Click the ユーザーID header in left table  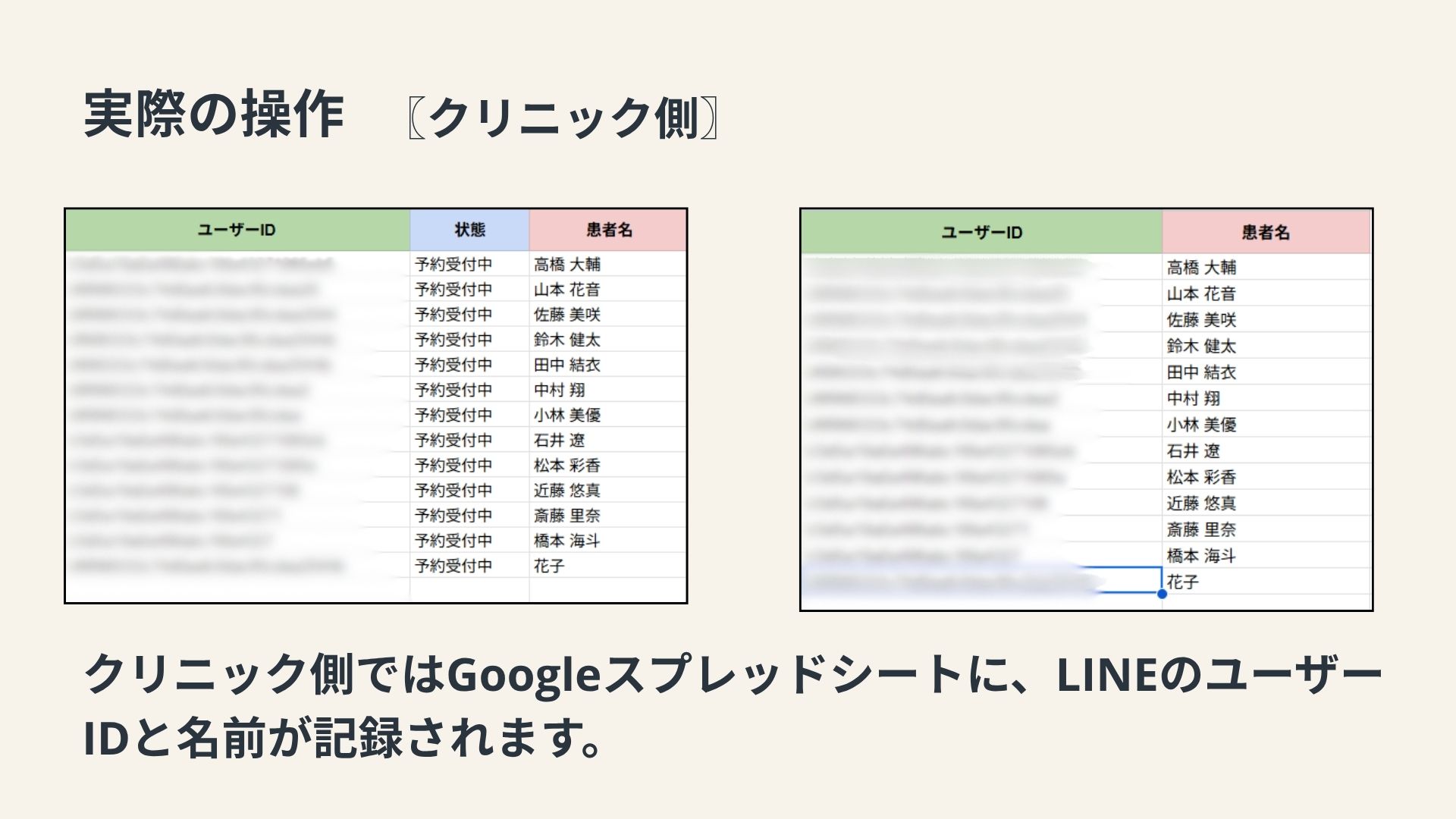(237, 230)
